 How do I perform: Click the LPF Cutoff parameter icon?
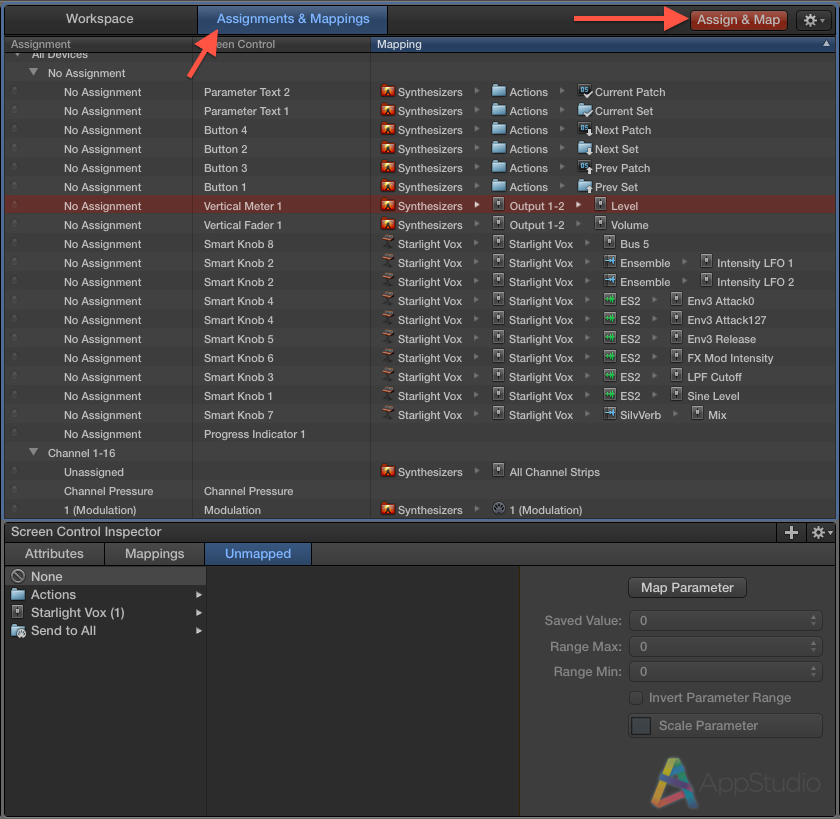click(677, 376)
